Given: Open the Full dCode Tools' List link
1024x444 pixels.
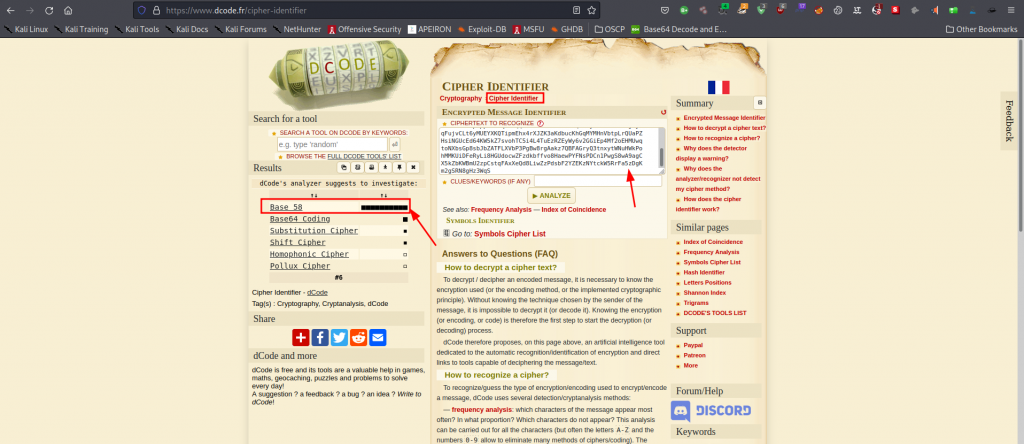Looking at the screenshot, I should [364, 157].
